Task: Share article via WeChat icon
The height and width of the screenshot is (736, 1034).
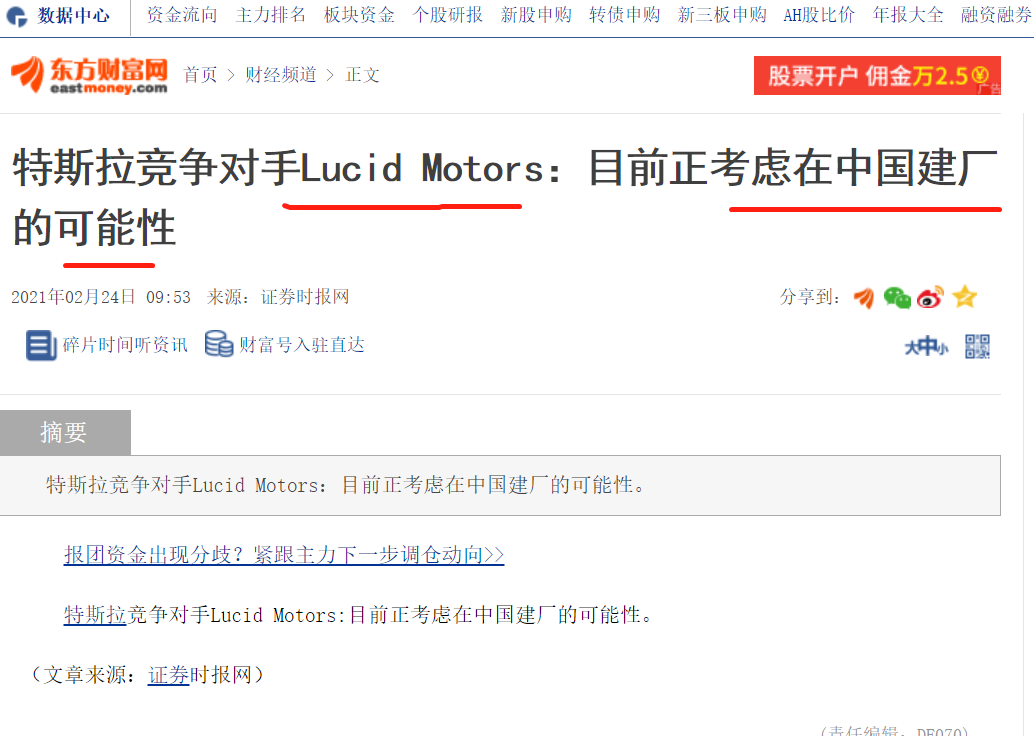Action: (897, 298)
